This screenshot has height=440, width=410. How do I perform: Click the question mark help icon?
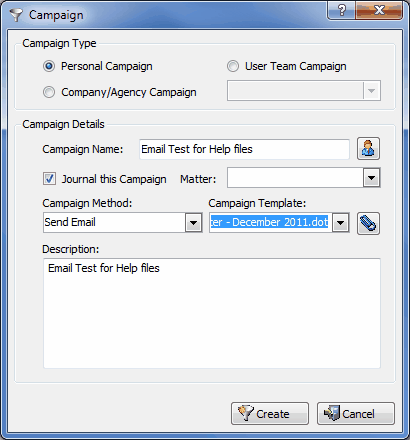coord(341,11)
